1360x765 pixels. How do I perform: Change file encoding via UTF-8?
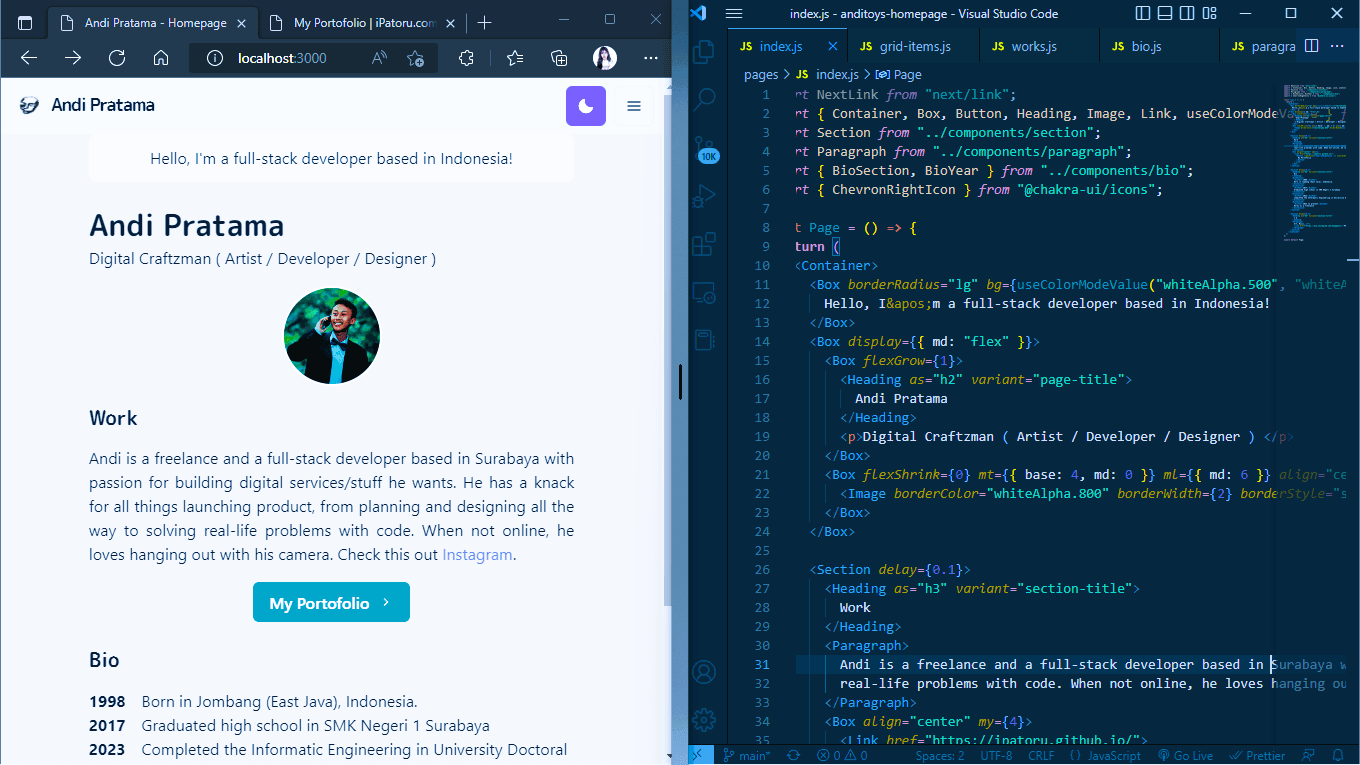click(x=996, y=755)
